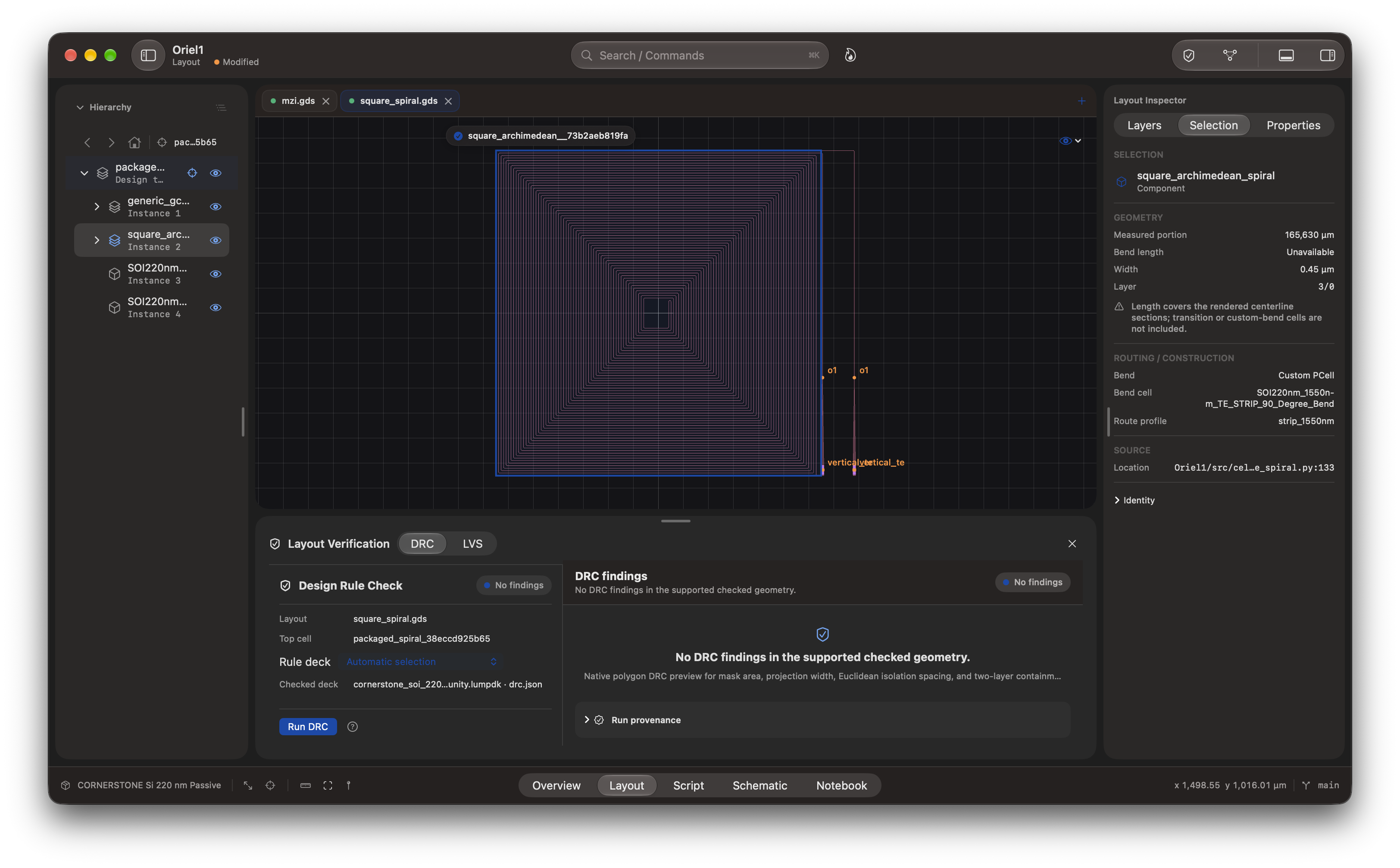Open the Rule deck Automatic selection dropdown
Screen dimensions: 1400x868
[x=421, y=662]
